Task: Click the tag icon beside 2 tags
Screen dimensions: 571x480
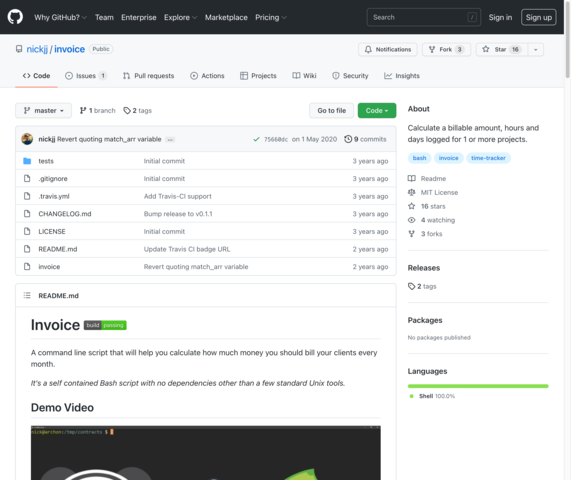Action: tap(127, 110)
